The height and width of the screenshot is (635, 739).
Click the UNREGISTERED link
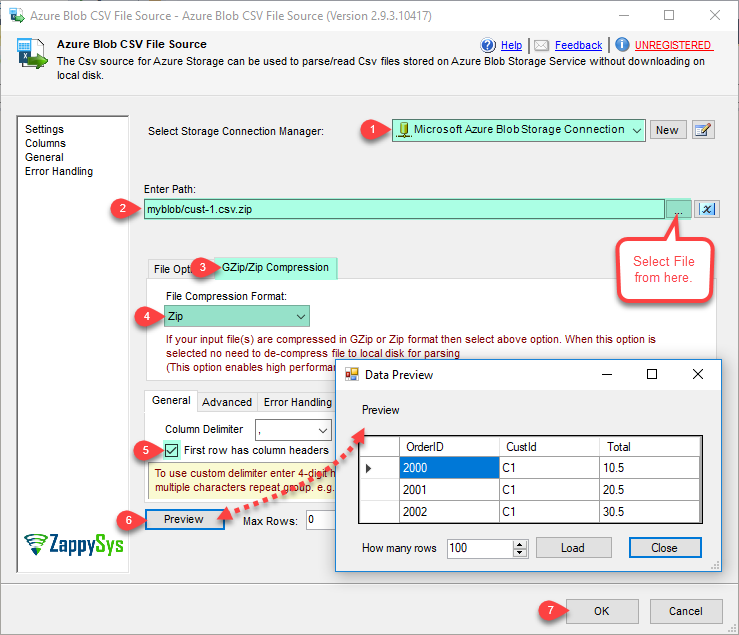673,45
